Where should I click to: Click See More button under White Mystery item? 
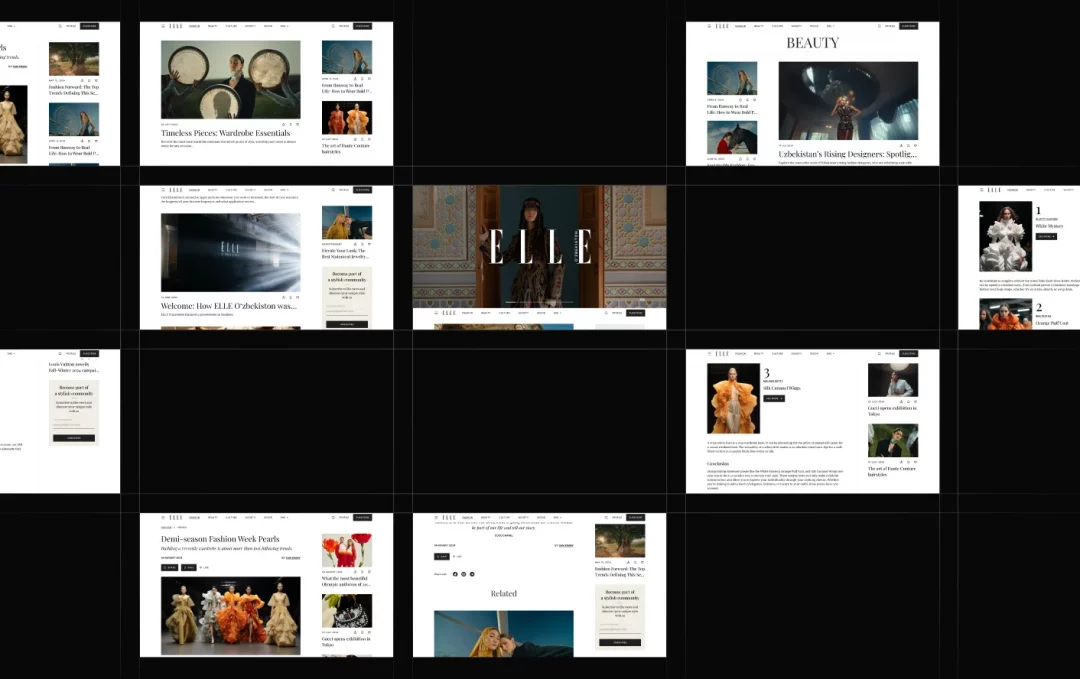tap(1046, 236)
